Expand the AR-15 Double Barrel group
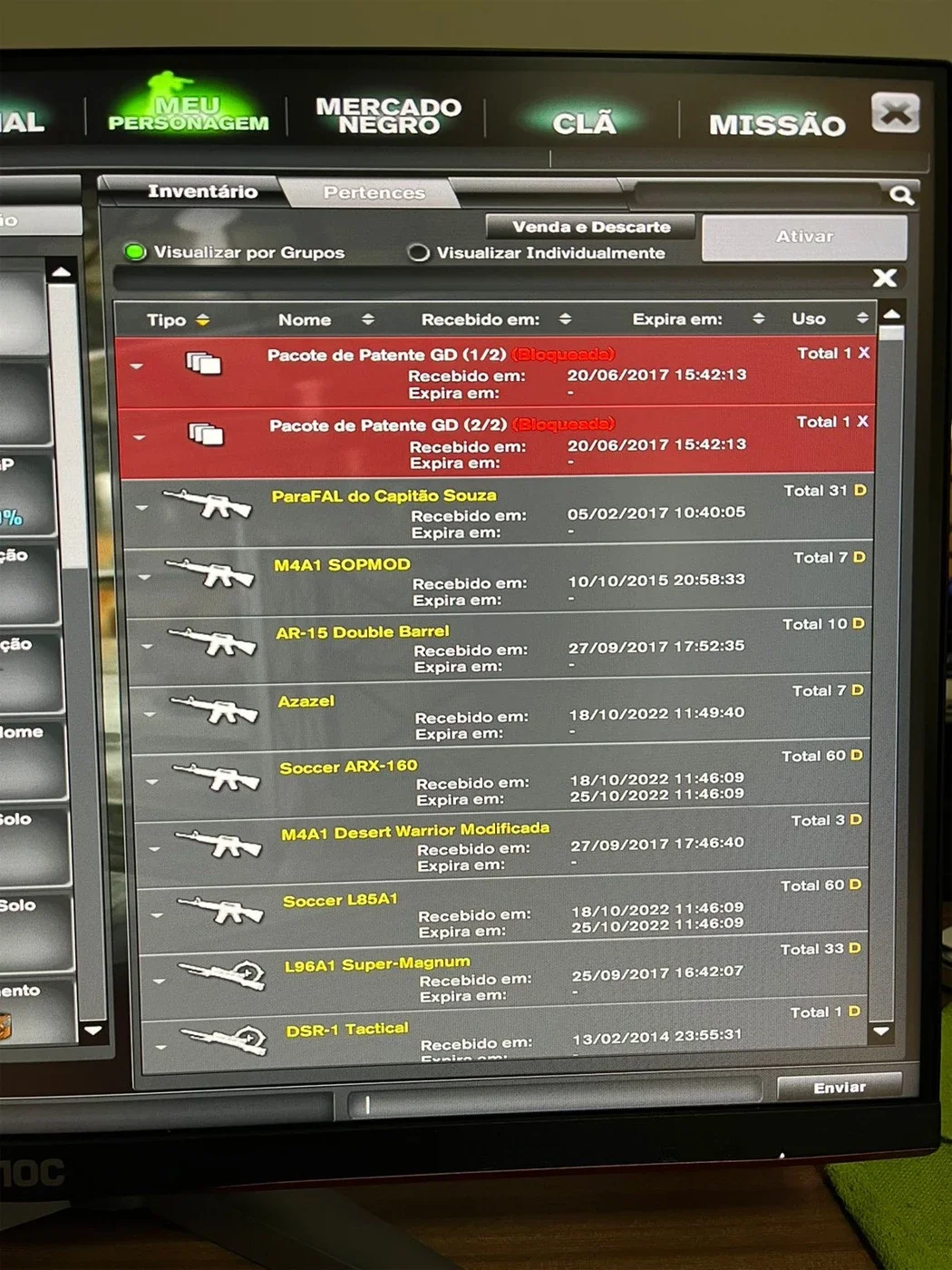This screenshot has width=952, height=1270. tap(148, 646)
